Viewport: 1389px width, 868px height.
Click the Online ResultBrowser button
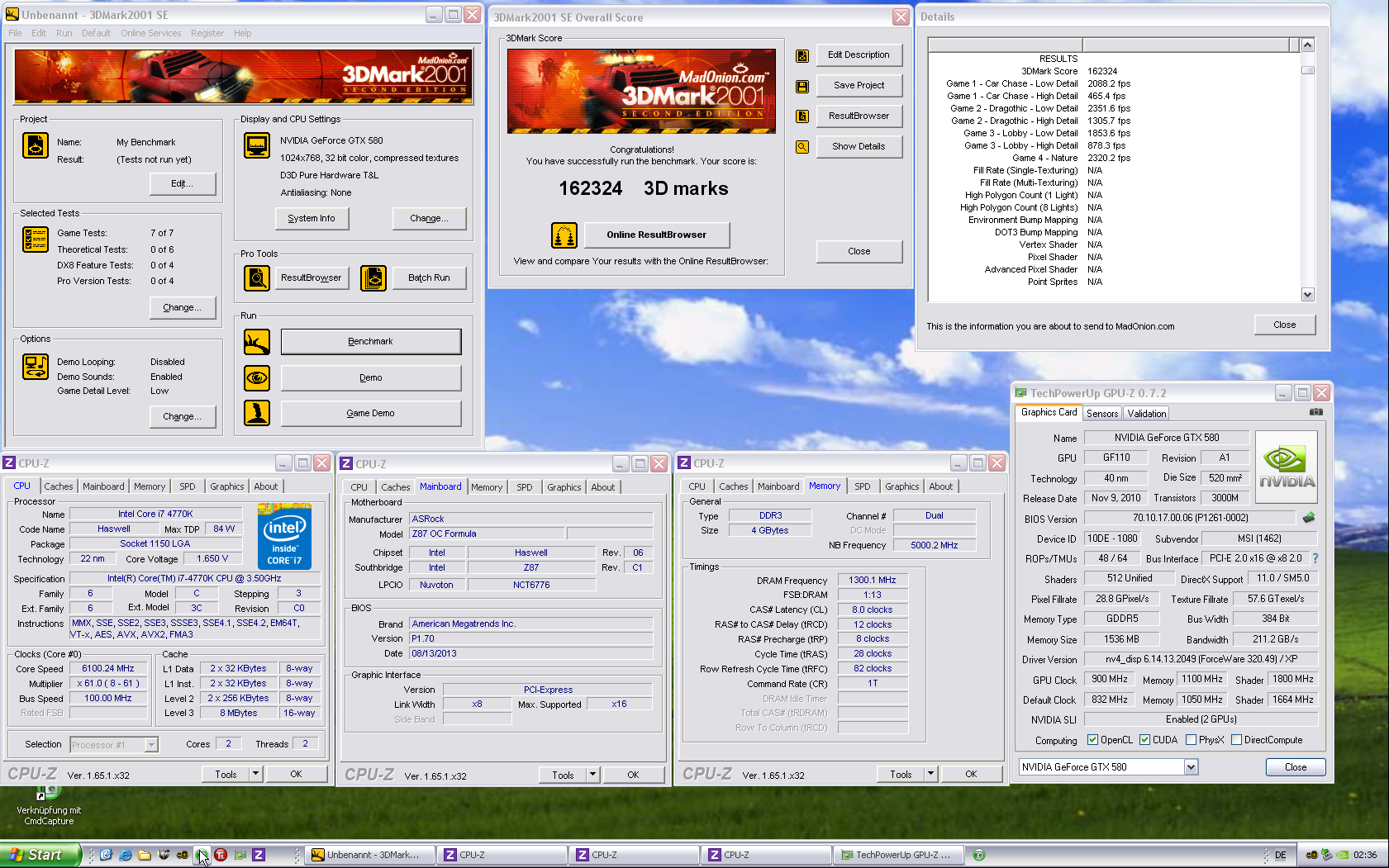point(656,235)
